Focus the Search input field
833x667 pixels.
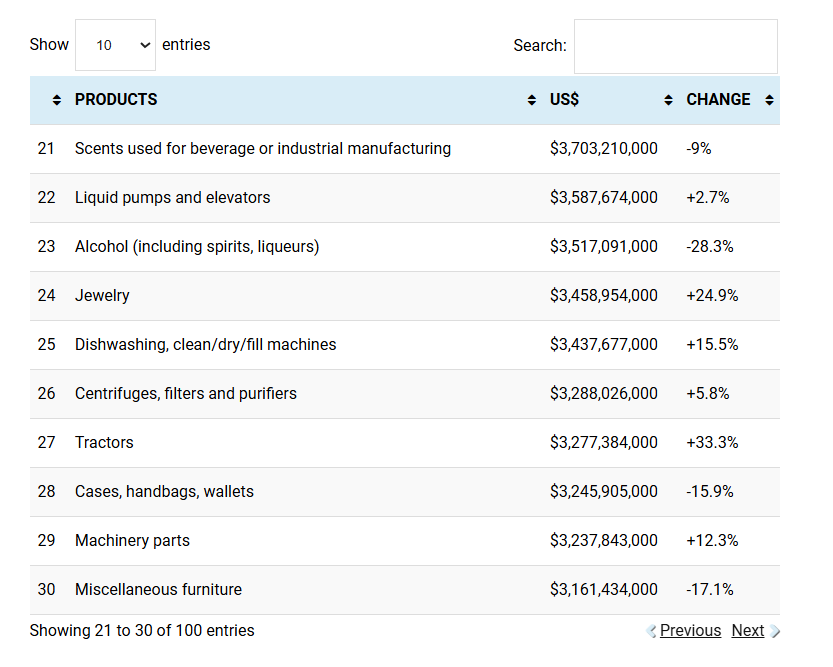click(676, 47)
